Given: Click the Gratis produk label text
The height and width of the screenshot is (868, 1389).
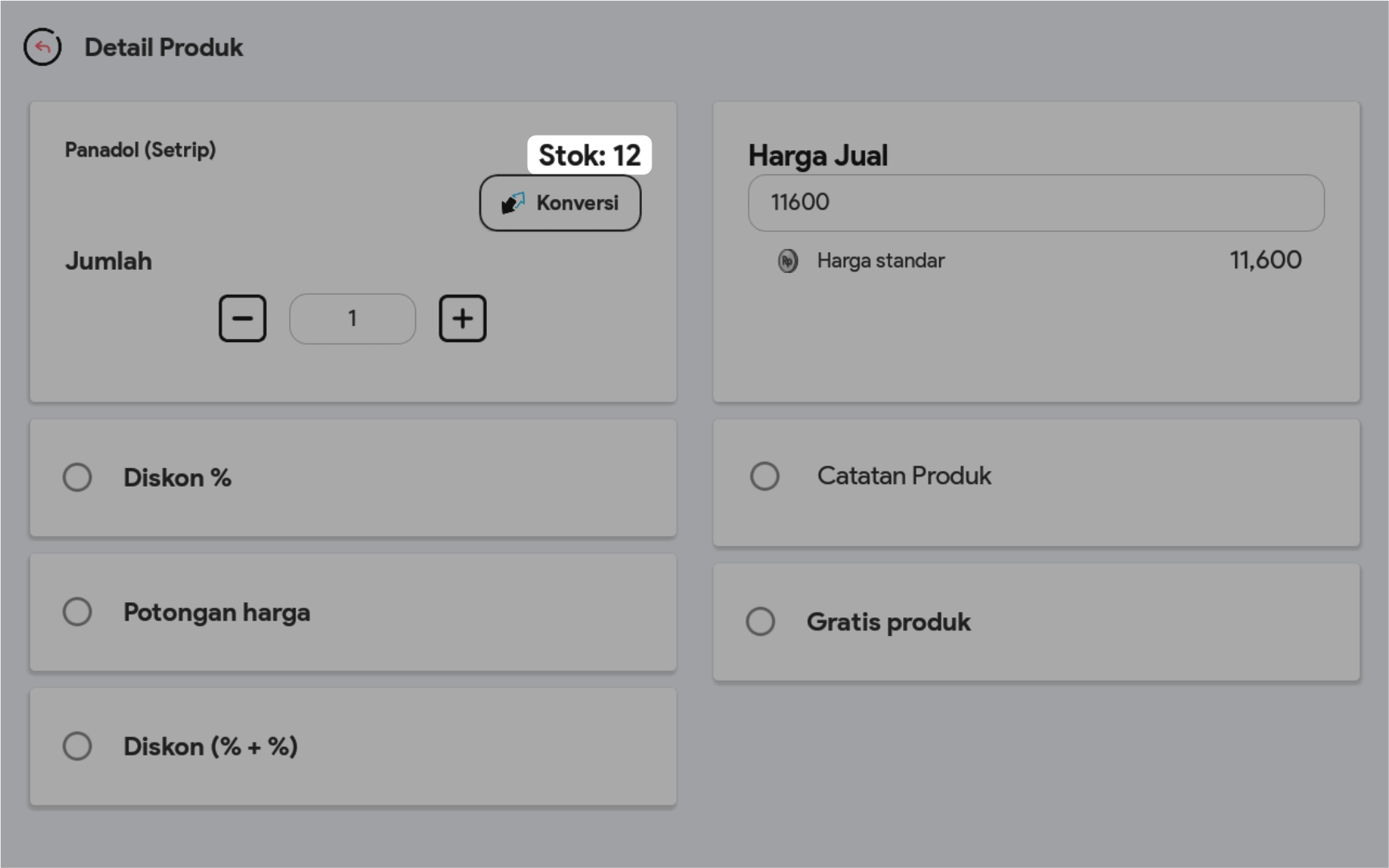Looking at the screenshot, I should [x=889, y=622].
